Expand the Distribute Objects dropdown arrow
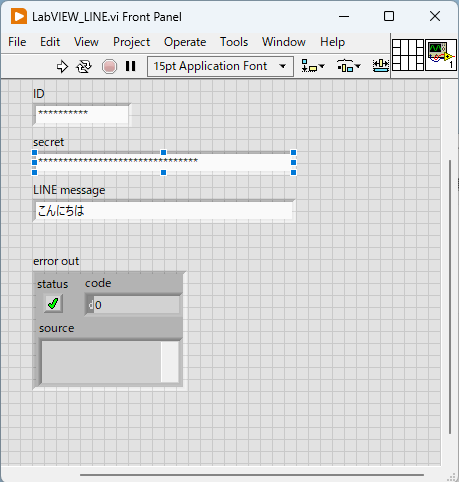Screen dimensions: 459x482 pos(358,66)
